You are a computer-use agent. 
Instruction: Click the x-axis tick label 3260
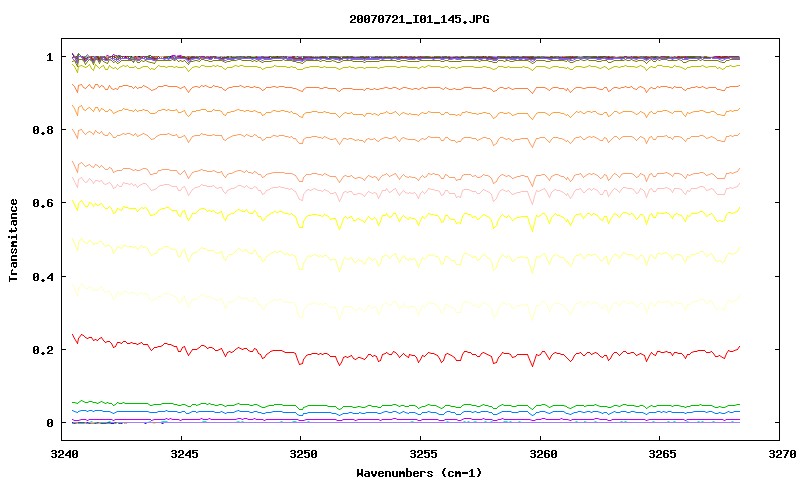[543, 454]
